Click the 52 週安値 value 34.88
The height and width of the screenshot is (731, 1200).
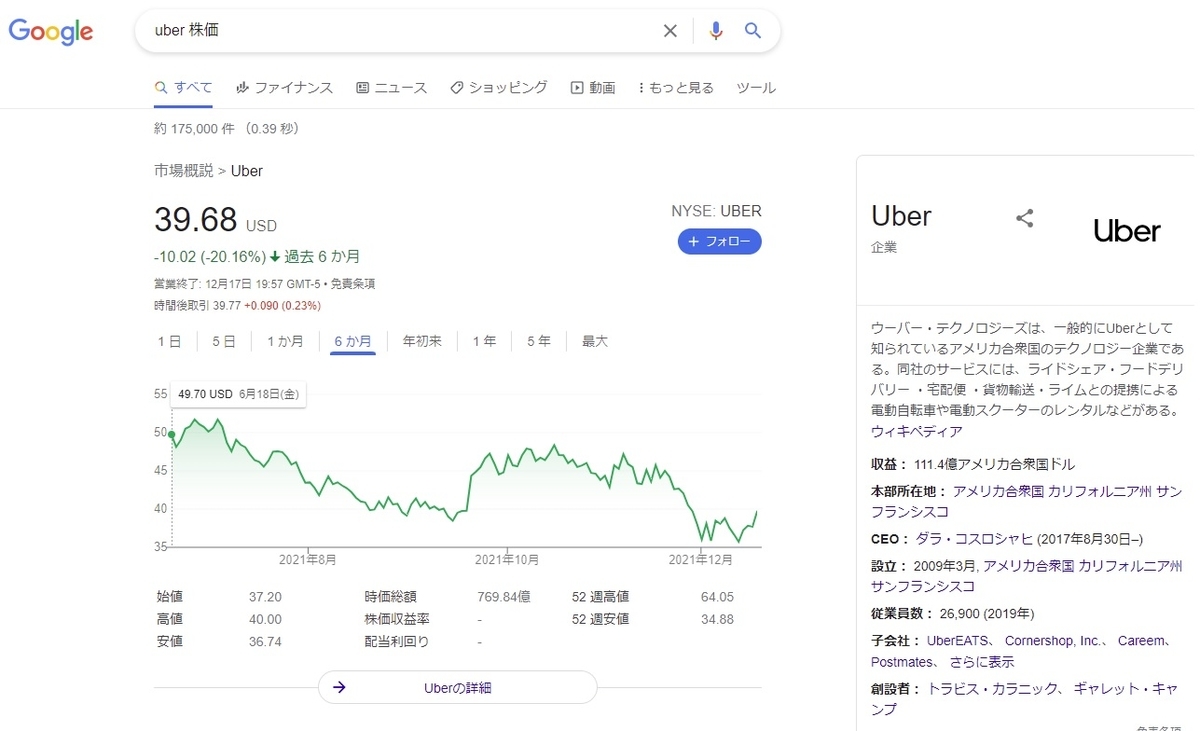click(717, 619)
